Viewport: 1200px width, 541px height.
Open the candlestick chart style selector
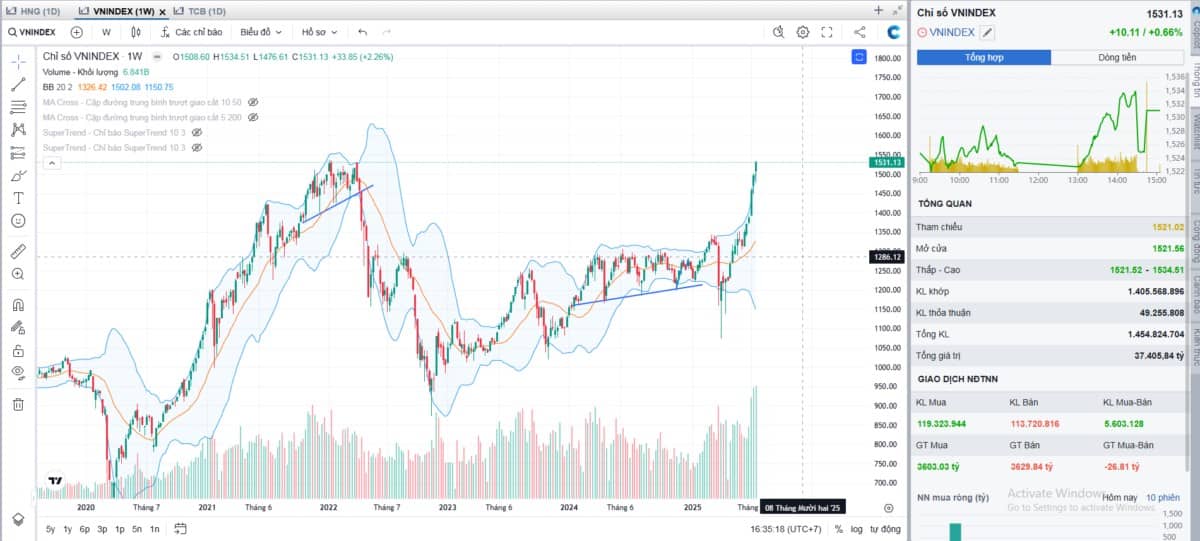[136, 32]
